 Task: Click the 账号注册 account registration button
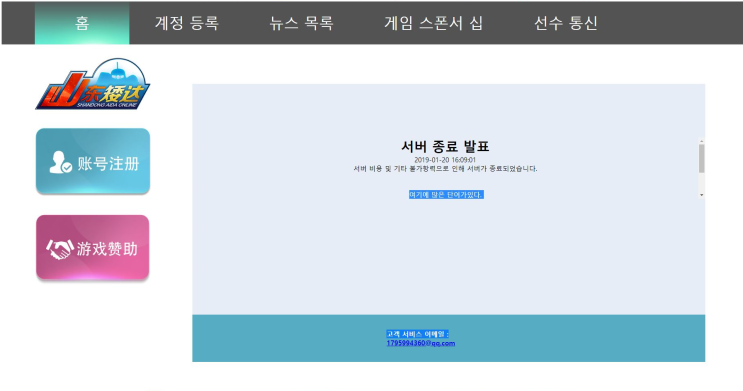click(93, 161)
